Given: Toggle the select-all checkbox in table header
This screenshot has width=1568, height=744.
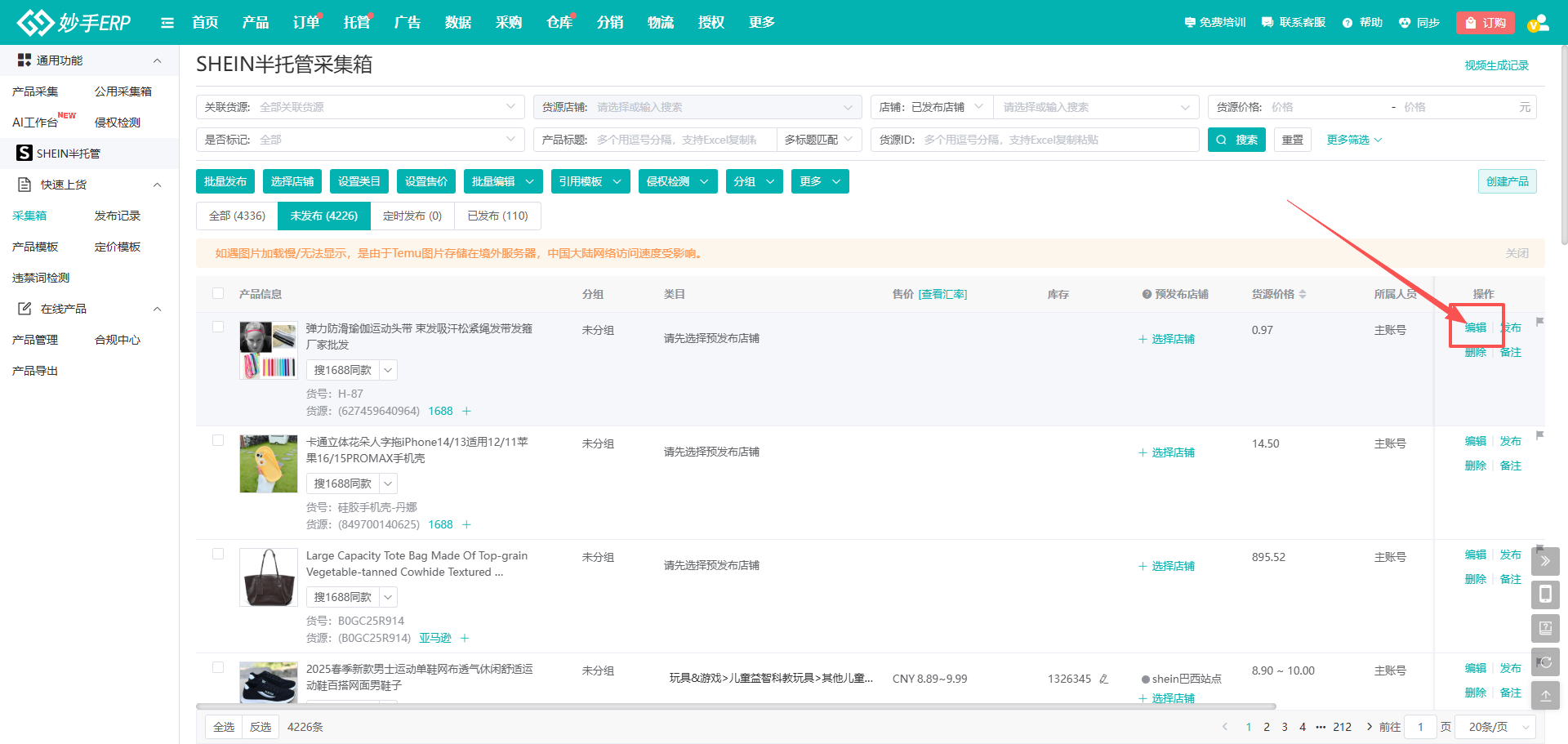Looking at the screenshot, I should coord(218,293).
